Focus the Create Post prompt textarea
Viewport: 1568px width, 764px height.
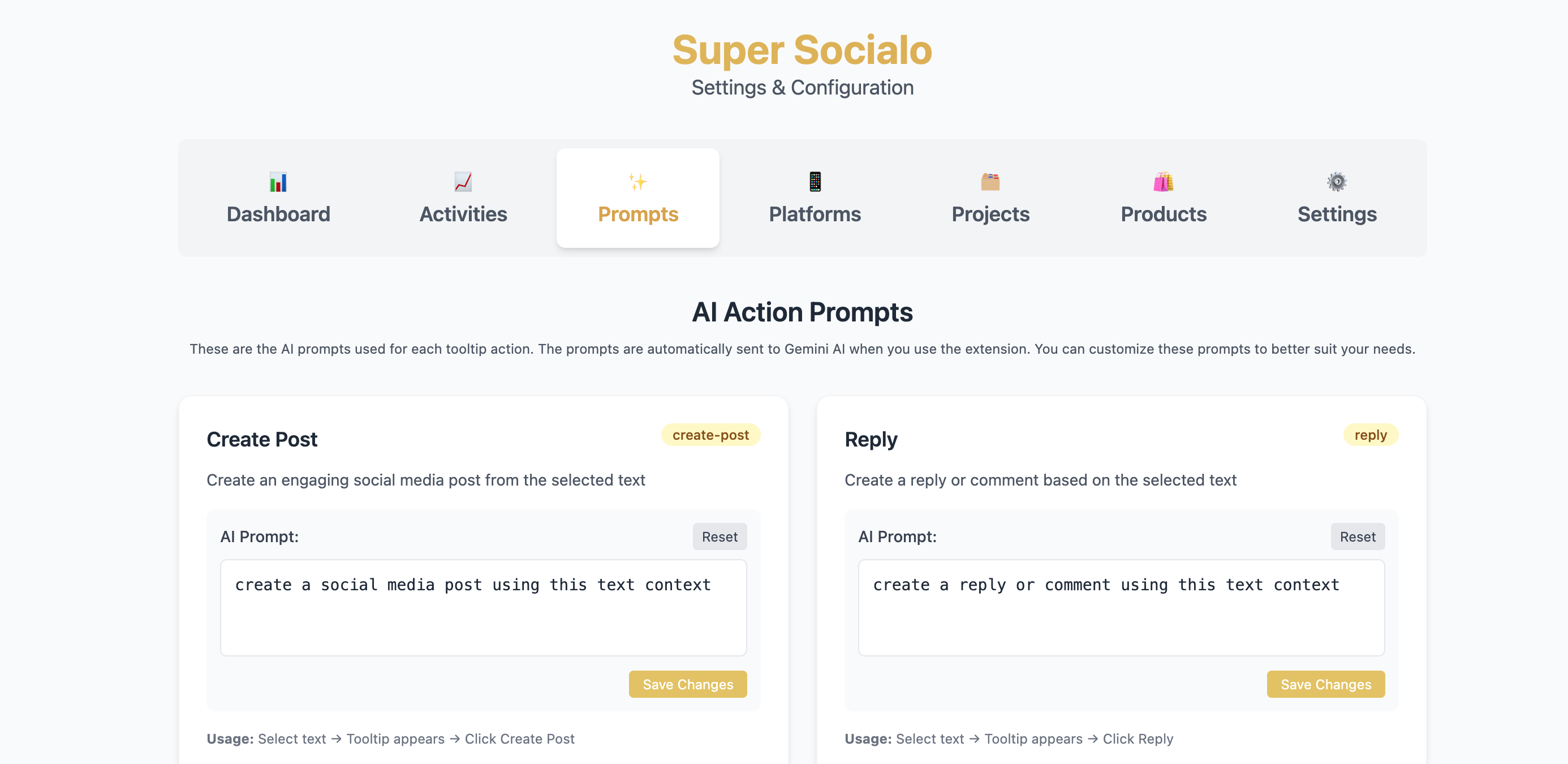[483, 608]
